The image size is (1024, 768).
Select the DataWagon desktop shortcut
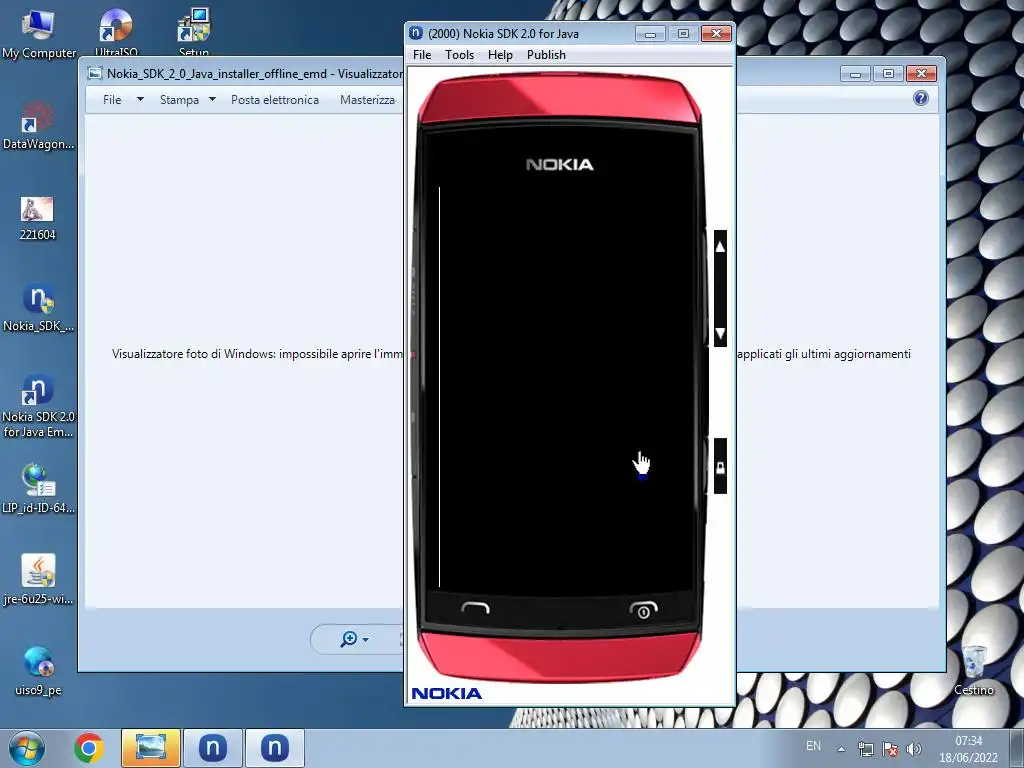[x=39, y=125]
